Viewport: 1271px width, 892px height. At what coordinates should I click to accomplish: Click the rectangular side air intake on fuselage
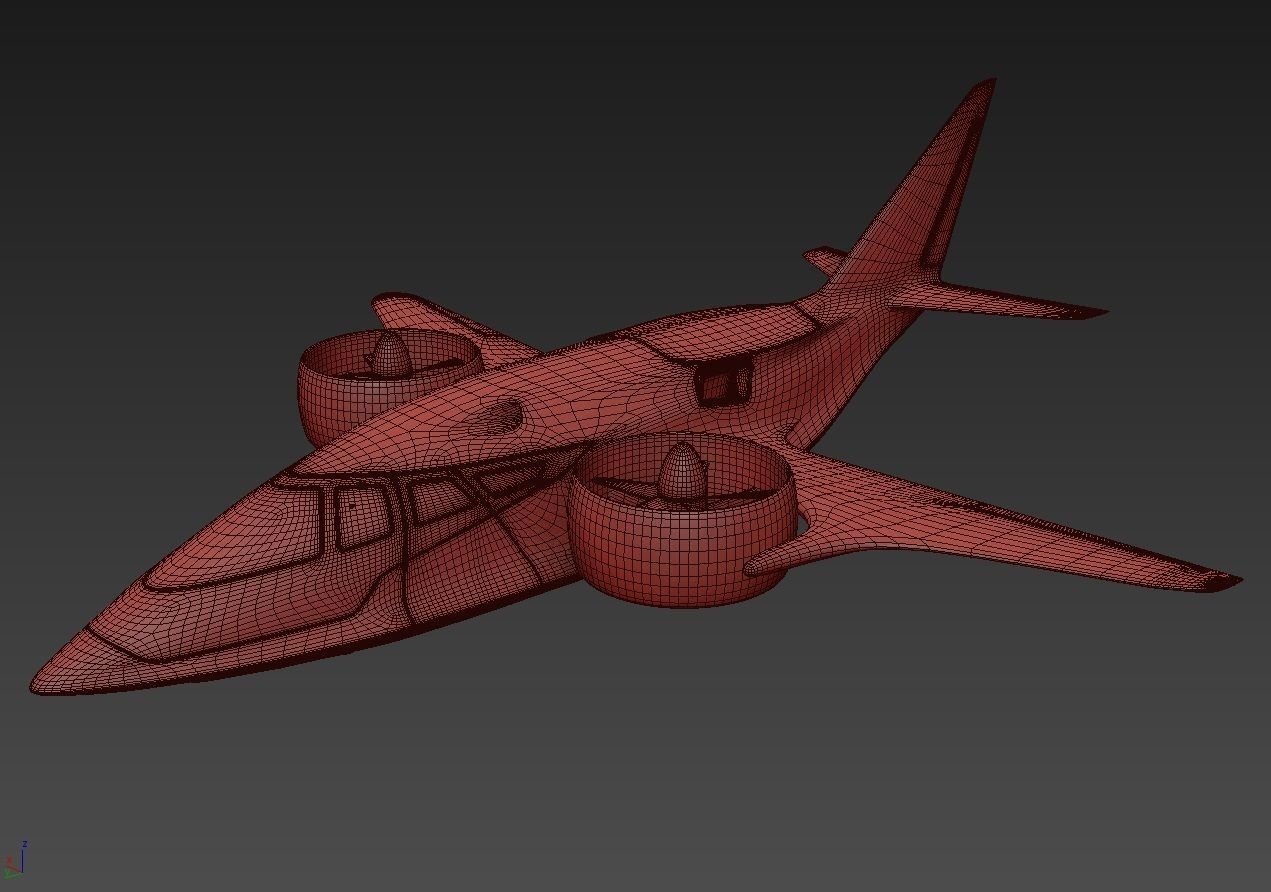tap(723, 383)
